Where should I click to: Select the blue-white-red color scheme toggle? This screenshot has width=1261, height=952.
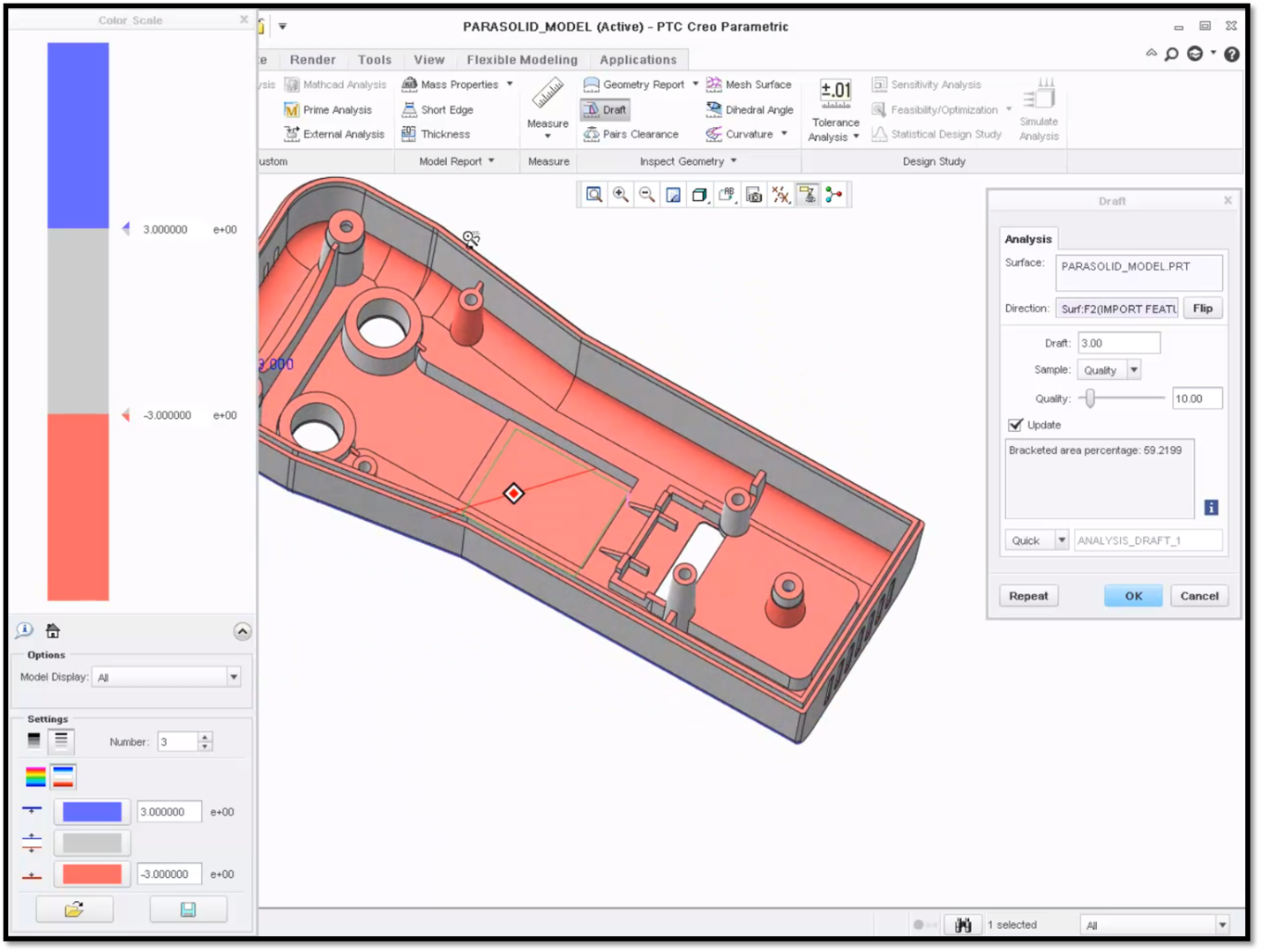63,777
